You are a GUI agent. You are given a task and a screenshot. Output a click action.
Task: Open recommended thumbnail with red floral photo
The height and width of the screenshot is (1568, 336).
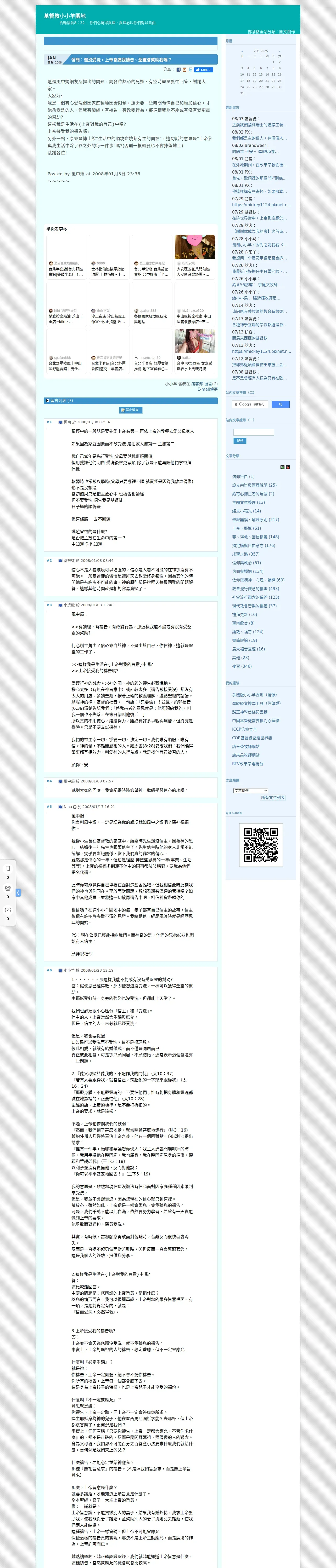click(194, 247)
